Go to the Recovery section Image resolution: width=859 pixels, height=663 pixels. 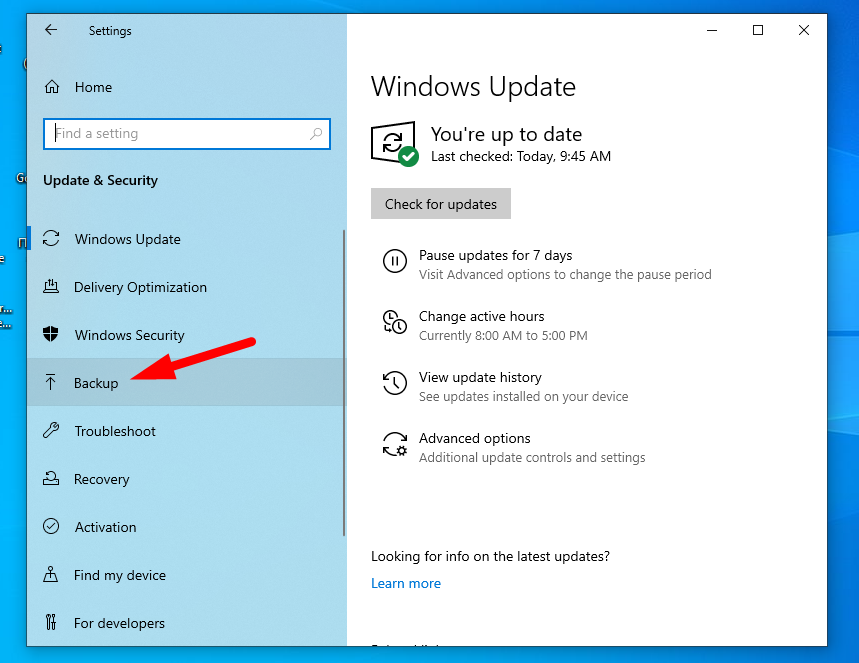(x=101, y=479)
